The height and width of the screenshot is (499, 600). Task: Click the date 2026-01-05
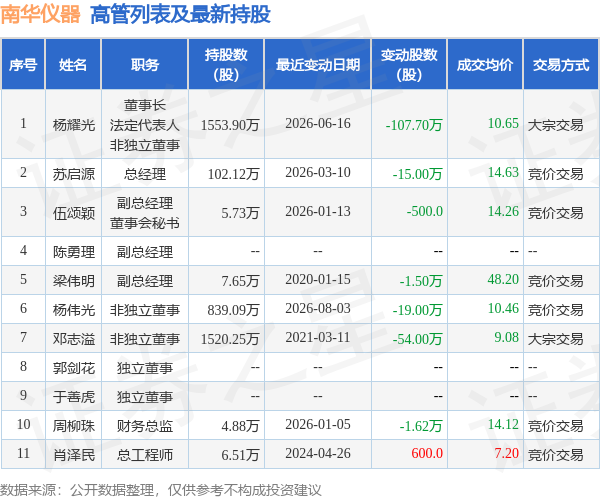[318, 424]
